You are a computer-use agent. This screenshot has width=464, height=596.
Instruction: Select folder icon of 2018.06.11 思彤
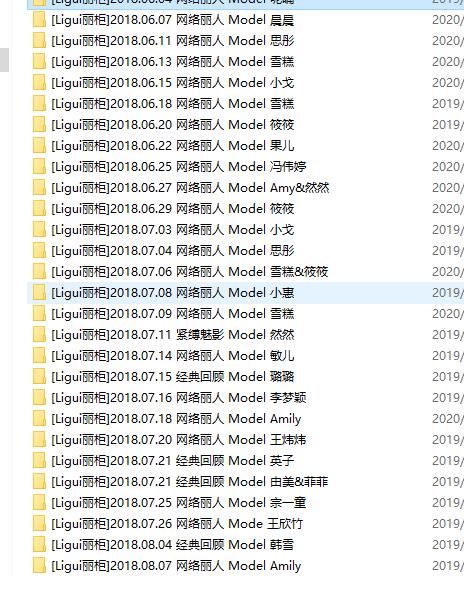click(x=39, y=41)
